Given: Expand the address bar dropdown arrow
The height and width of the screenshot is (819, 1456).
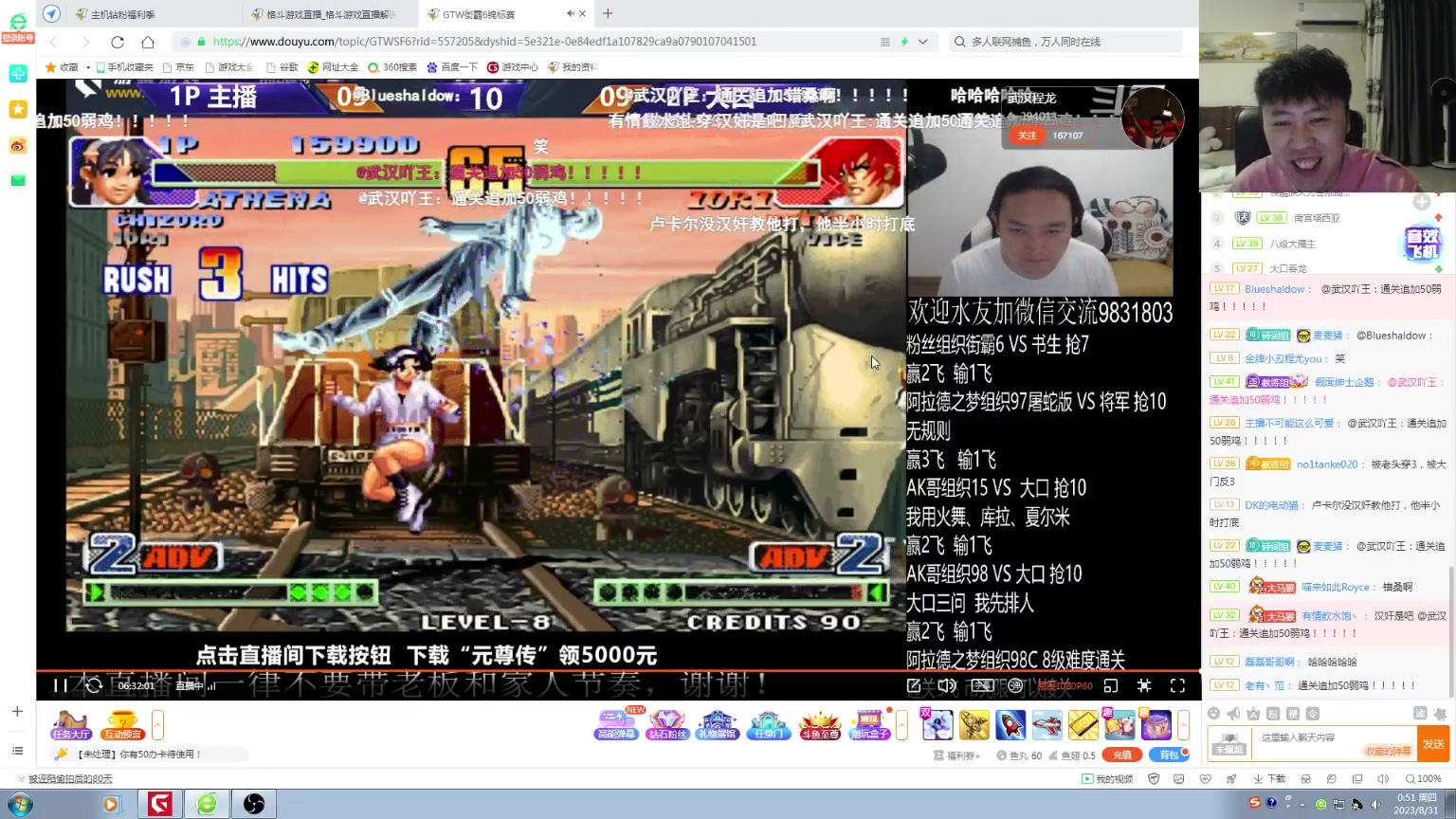Looking at the screenshot, I should click(922, 42).
